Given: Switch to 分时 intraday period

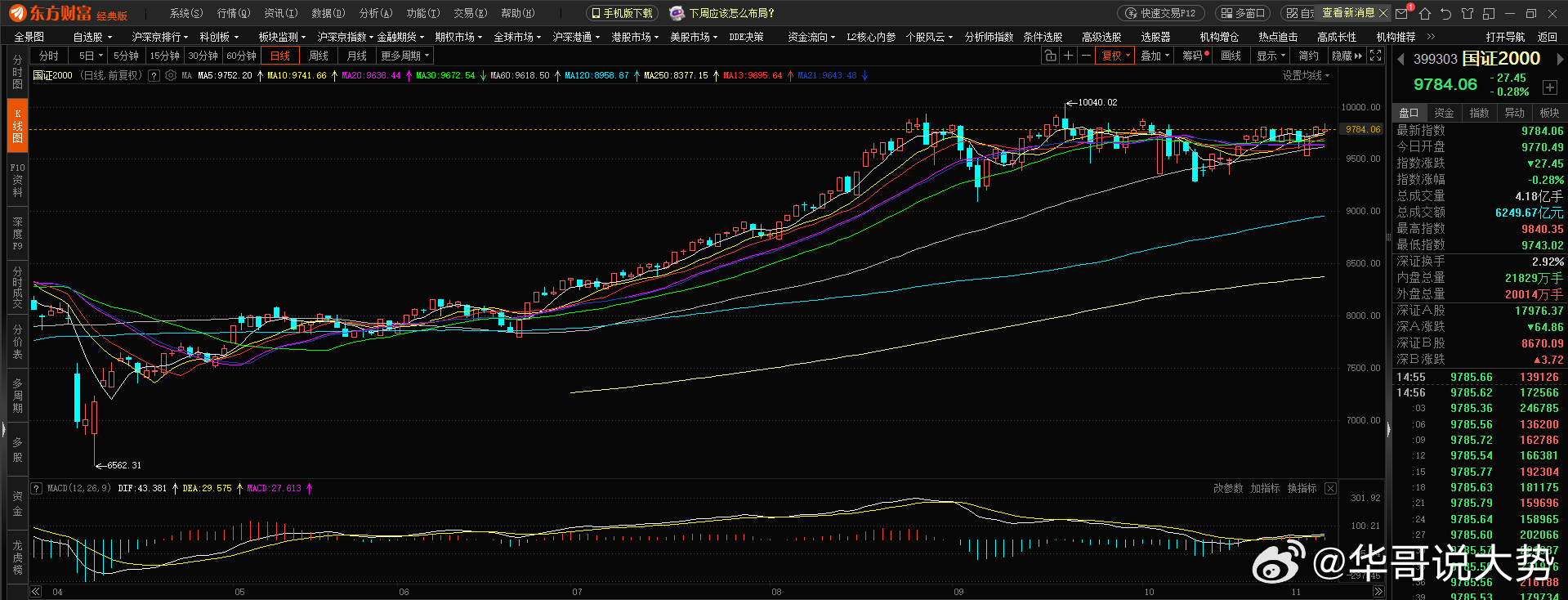Looking at the screenshot, I should click(49, 56).
